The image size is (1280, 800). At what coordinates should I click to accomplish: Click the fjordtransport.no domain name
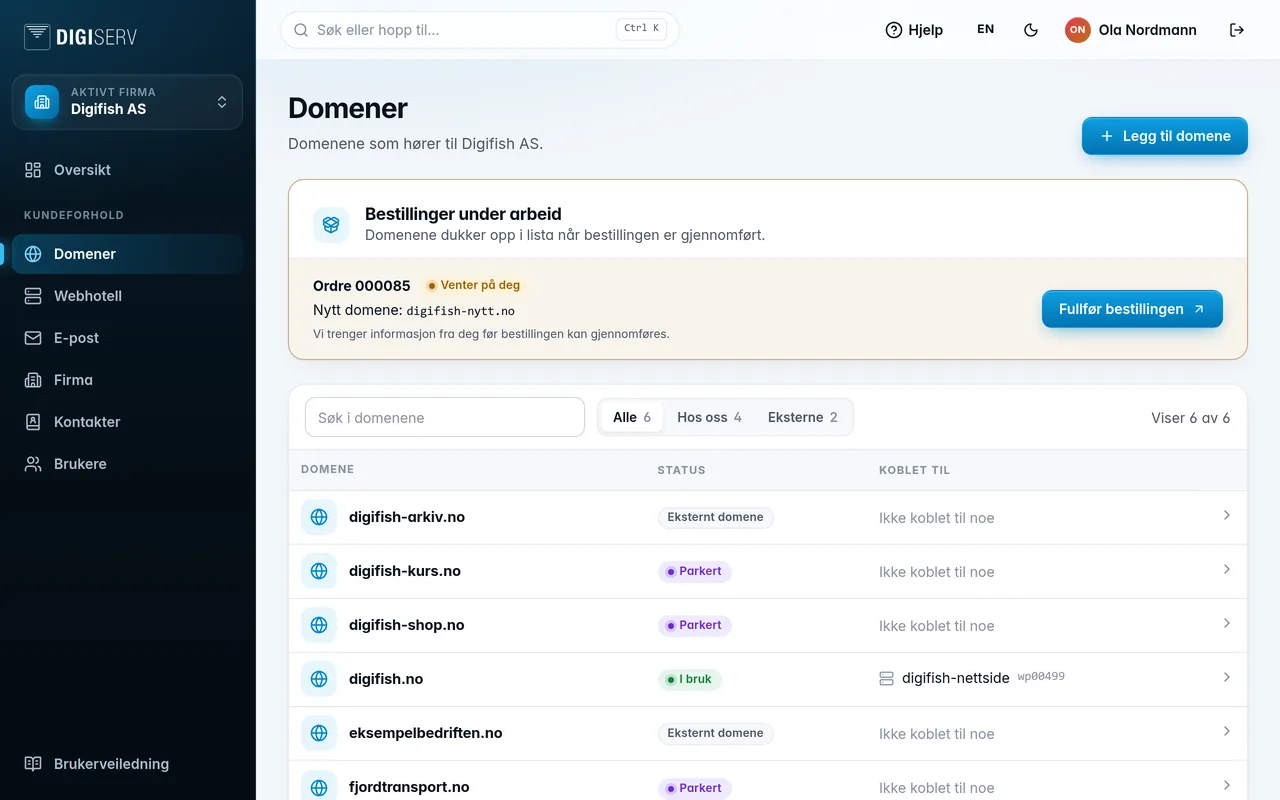(409, 787)
